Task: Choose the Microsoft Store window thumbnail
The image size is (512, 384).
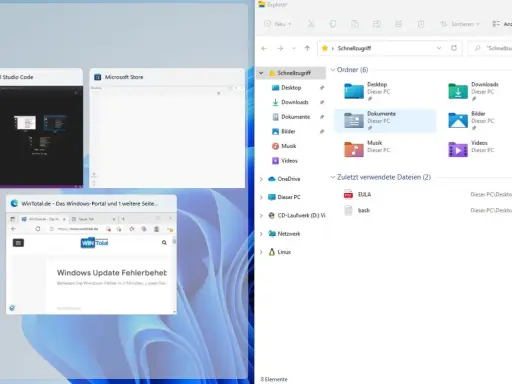Action: (167, 128)
